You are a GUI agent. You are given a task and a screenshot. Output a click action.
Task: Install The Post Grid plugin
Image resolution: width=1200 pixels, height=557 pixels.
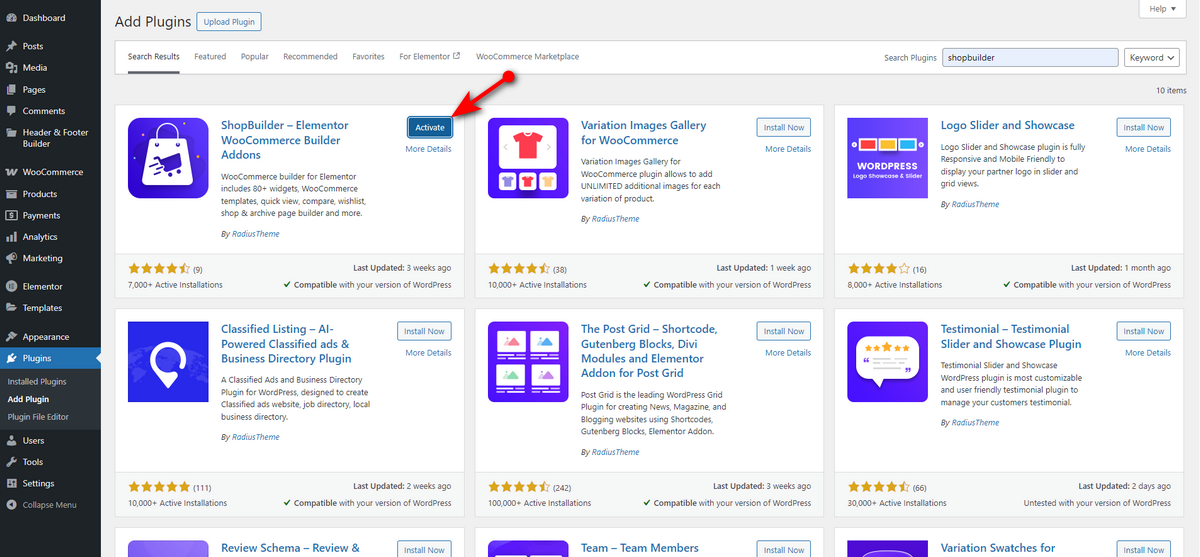784,331
